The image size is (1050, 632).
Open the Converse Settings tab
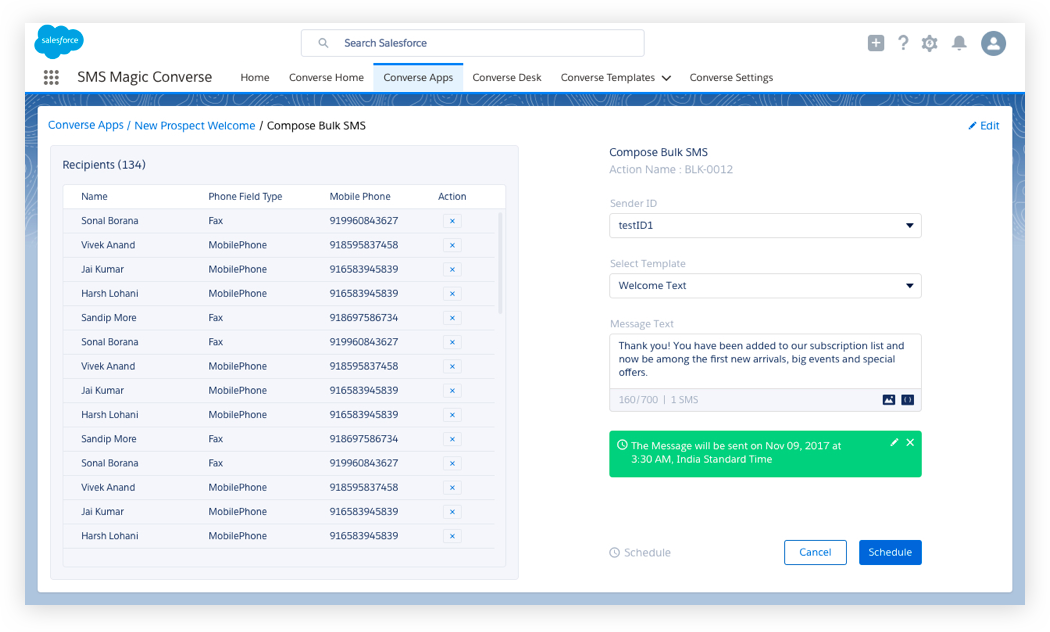(731, 78)
